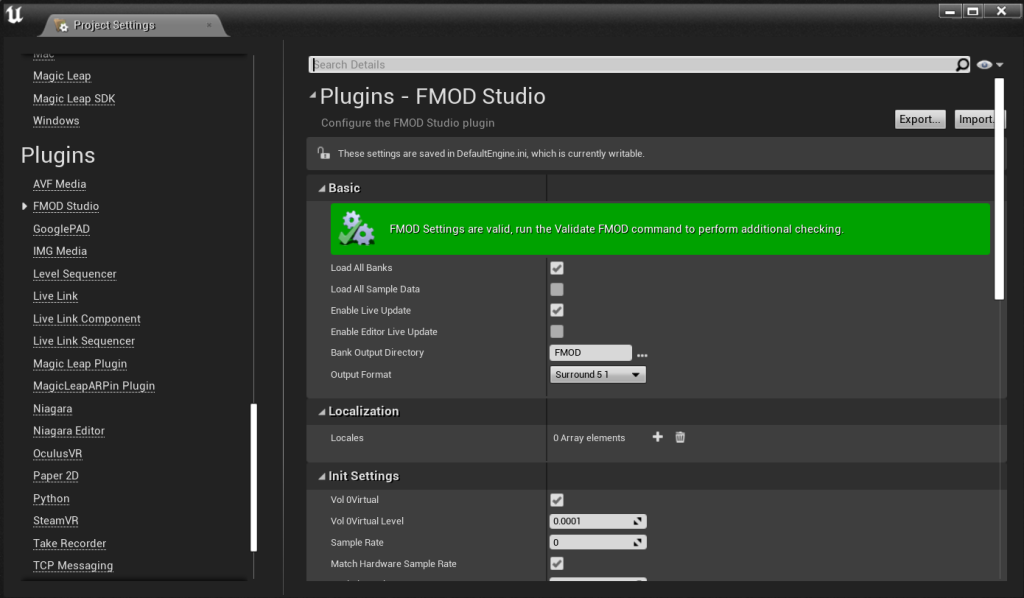This screenshot has height=598, width=1024.
Task: Collapse the Basic section
Action: click(321, 189)
